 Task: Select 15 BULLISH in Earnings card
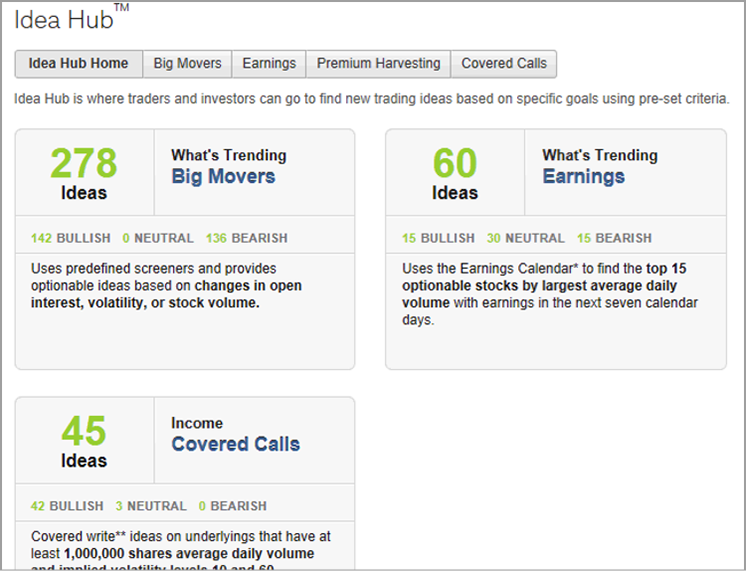(438, 238)
